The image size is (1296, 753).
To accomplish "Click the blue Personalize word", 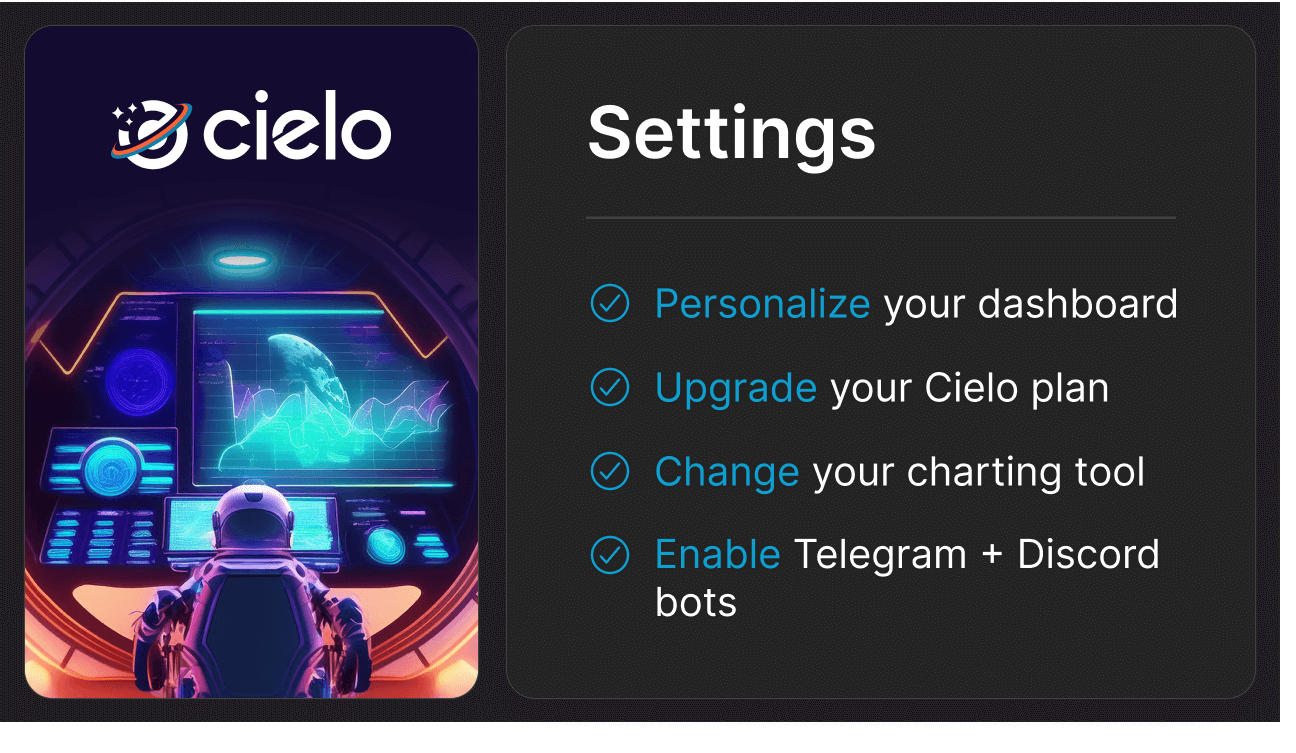I will click(762, 303).
